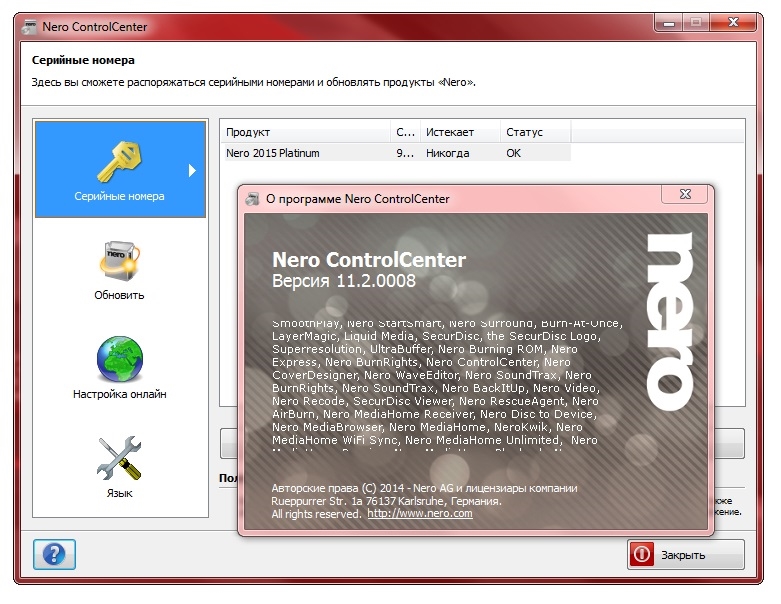The height and width of the screenshot is (604, 781).
Task: Click the Авторские права (C) 2014 line
Action: point(424,488)
